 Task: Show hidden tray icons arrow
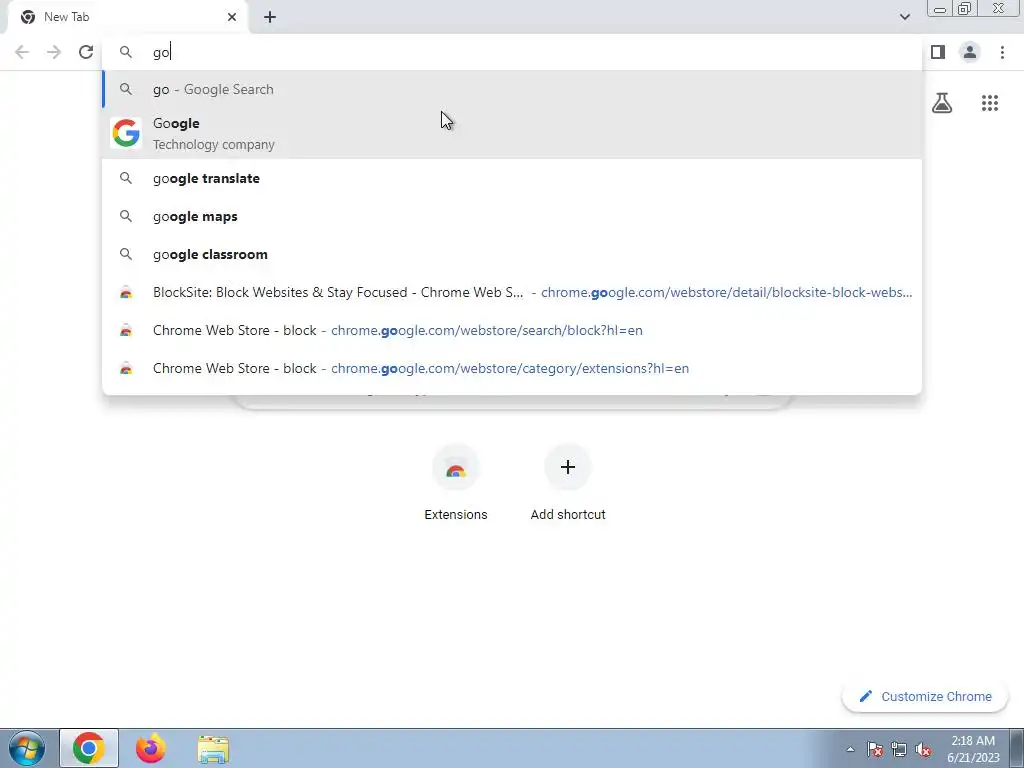[850, 749]
